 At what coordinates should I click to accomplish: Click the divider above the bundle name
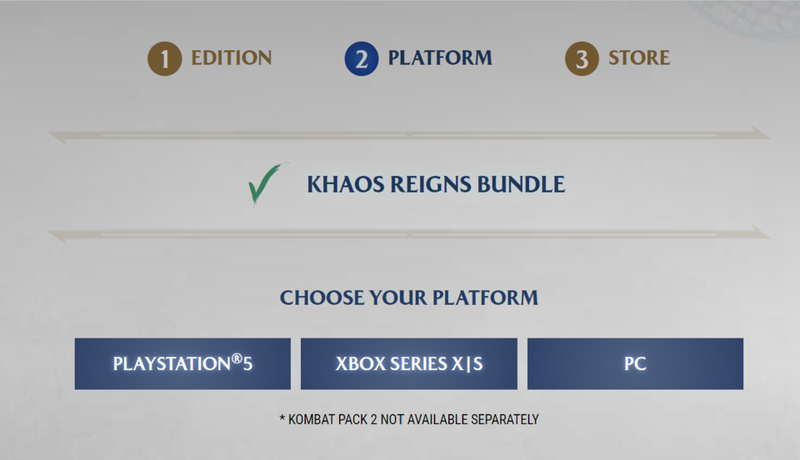pos(409,135)
